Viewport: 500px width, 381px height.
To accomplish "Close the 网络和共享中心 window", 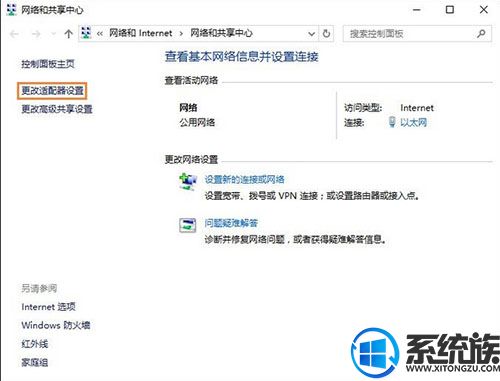I will click(484, 9).
